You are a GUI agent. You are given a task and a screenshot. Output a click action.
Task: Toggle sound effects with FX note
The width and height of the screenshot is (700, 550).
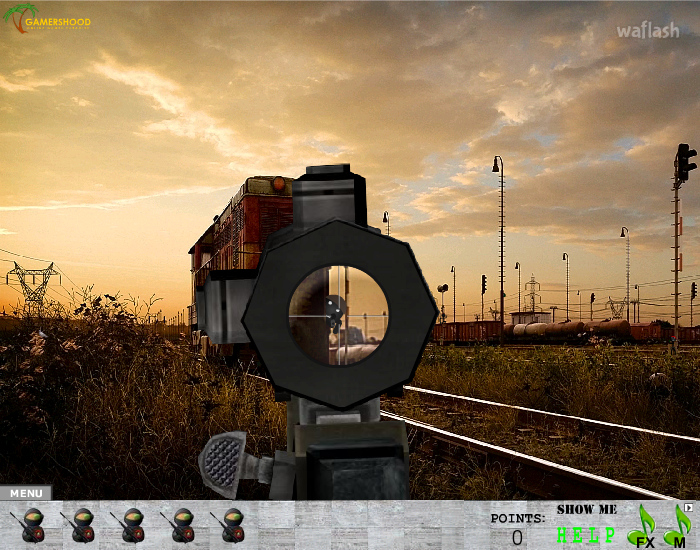[x=642, y=527]
